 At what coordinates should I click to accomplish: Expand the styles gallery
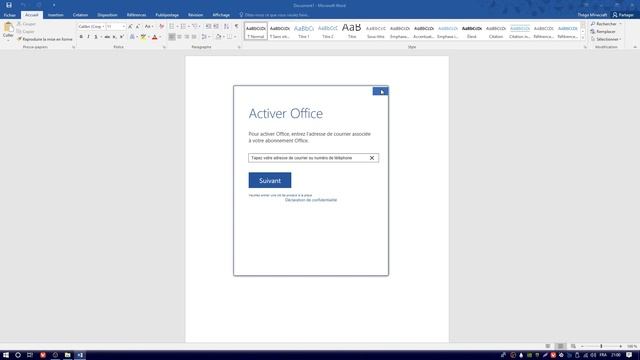pyautogui.click(x=583, y=38)
